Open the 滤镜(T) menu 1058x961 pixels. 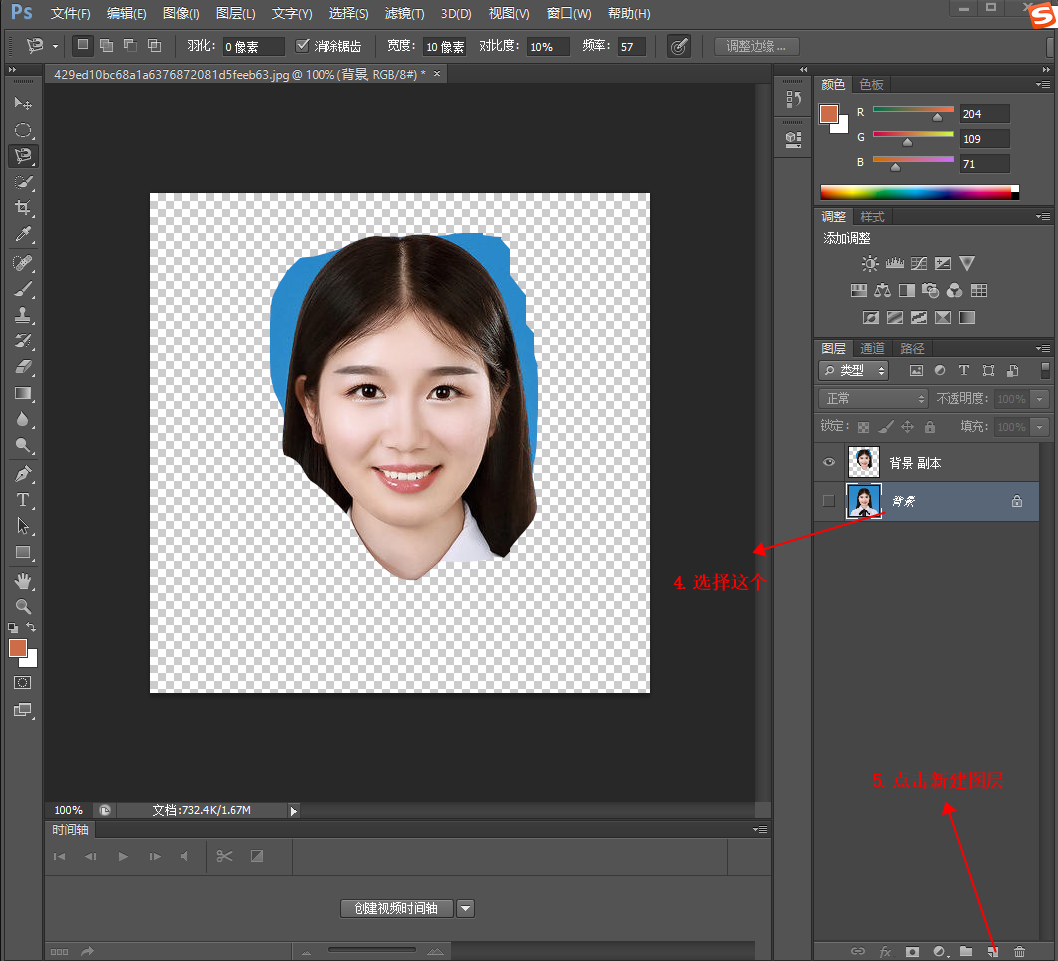pyautogui.click(x=404, y=14)
